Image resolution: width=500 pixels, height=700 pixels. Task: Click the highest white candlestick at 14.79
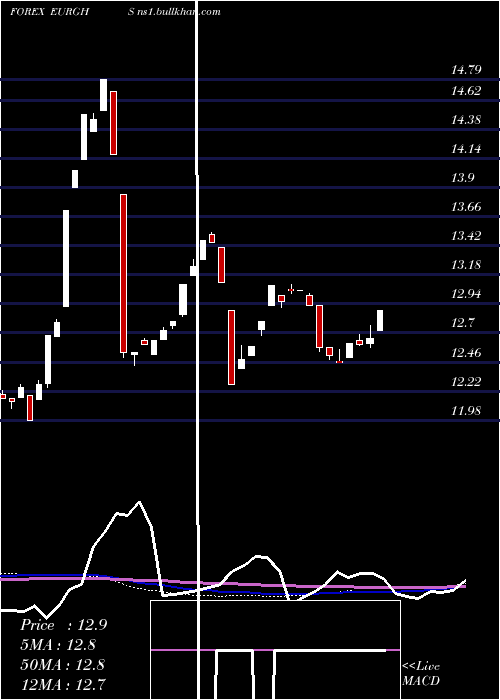(x=103, y=95)
